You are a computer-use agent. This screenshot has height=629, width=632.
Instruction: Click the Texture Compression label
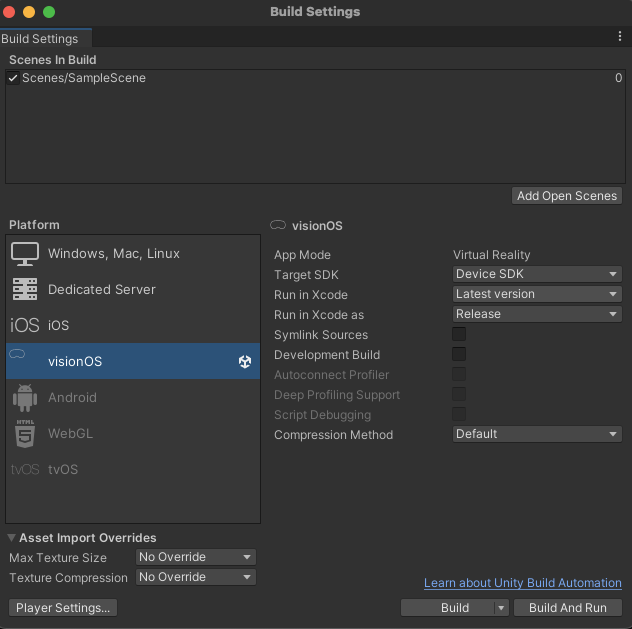[x=68, y=578]
